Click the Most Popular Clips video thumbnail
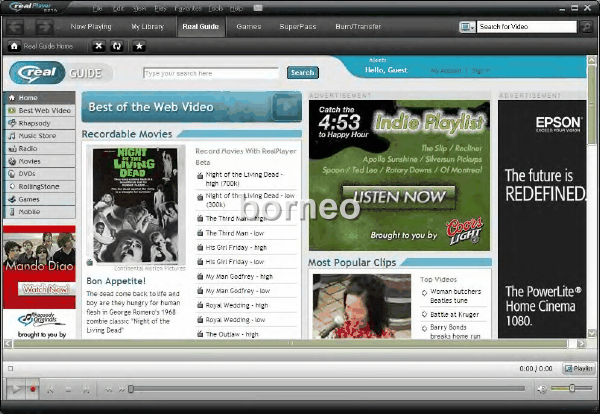Viewport: 600px width, 414px height. pyautogui.click(x=362, y=306)
